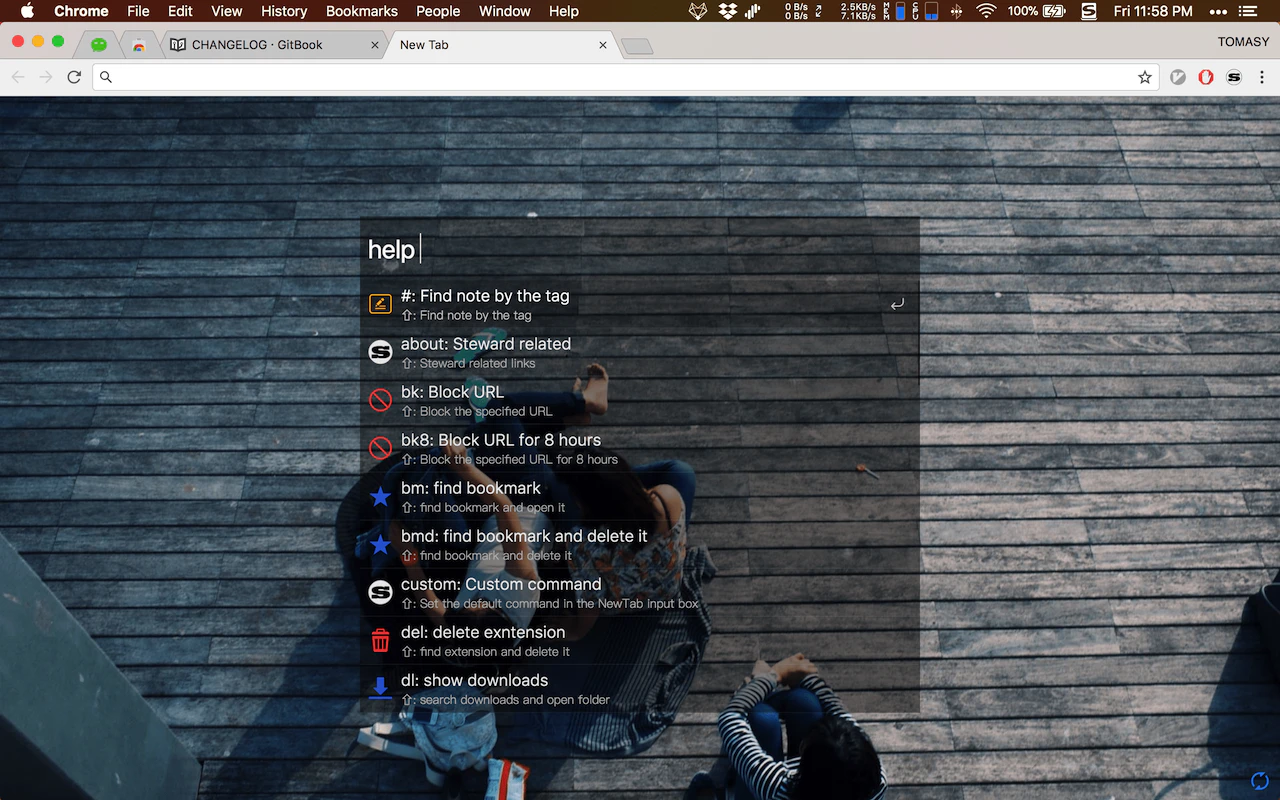Image resolution: width=1280 pixels, height=800 pixels.
Task: Select the 'custom: Custom command' result
Action: point(640,592)
